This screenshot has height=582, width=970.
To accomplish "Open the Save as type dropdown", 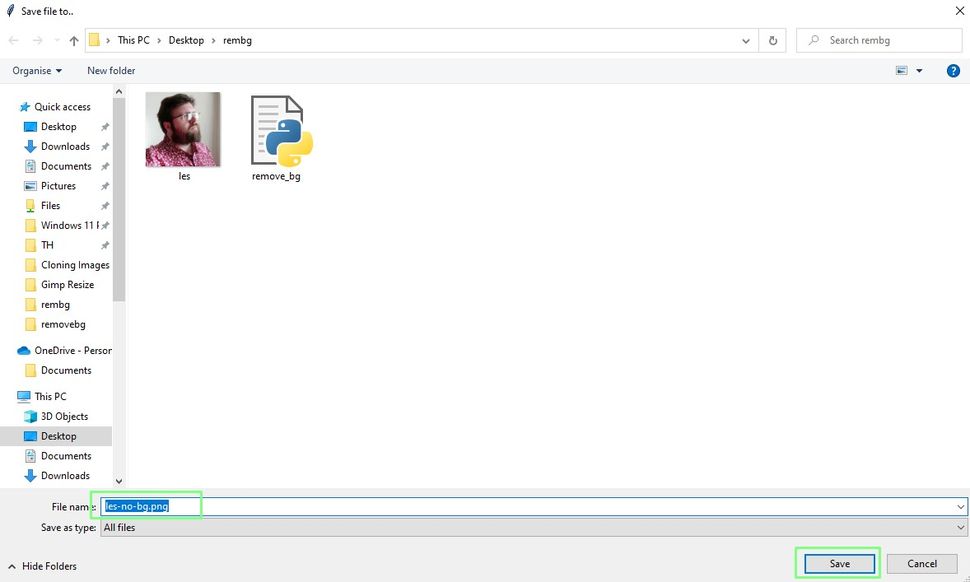I will [959, 527].
